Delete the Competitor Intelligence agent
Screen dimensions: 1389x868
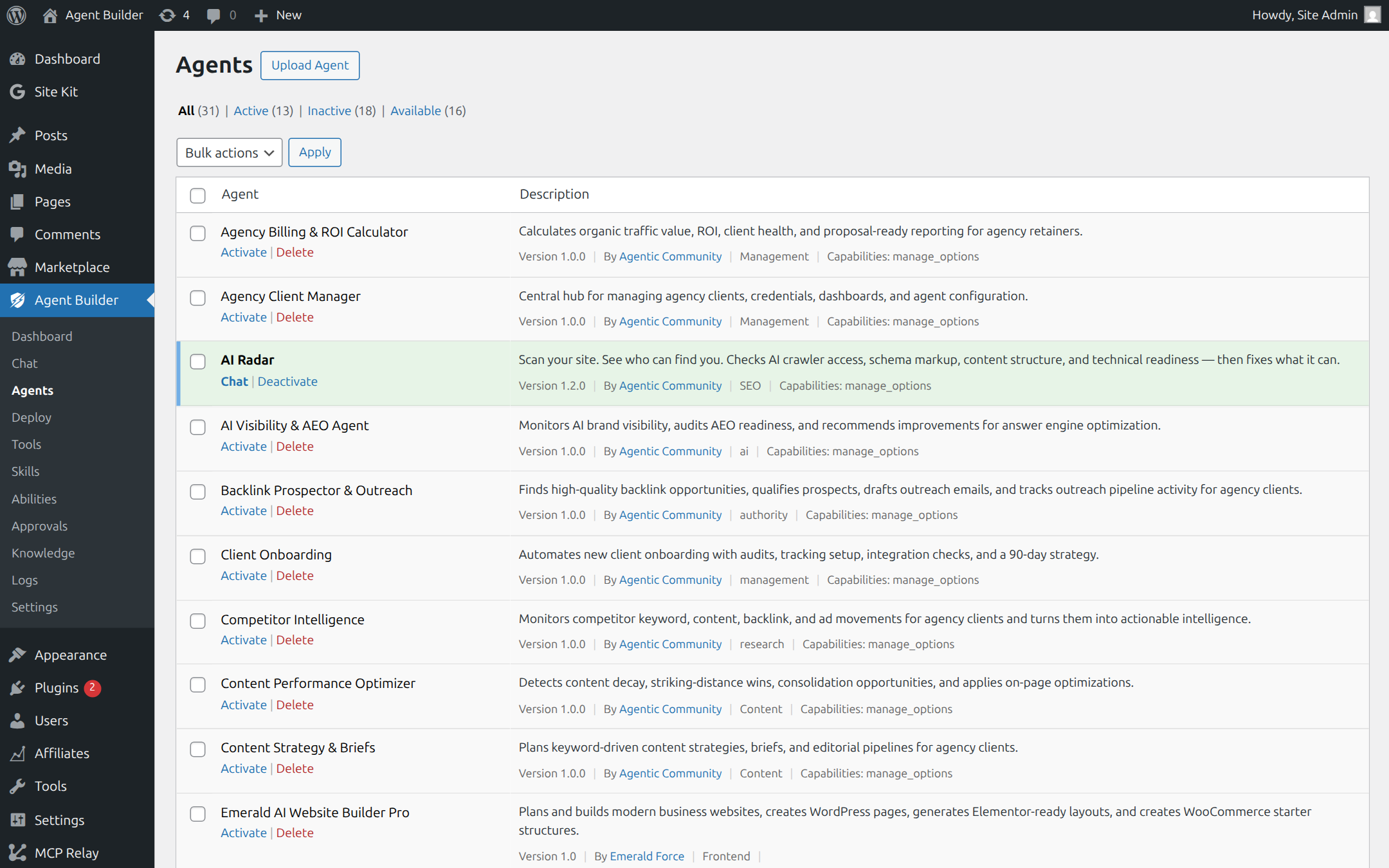(295, 640)
